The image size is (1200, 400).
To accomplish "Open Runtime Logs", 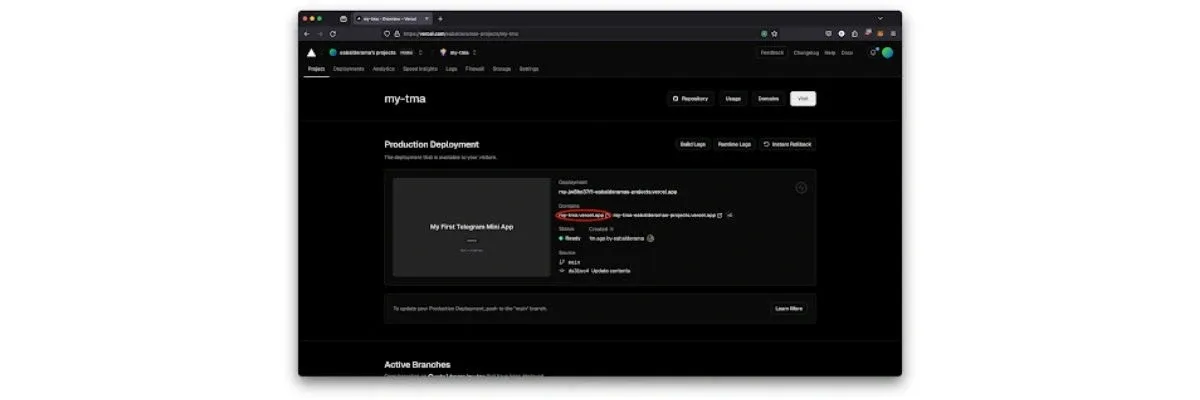I will click(735, 144).
